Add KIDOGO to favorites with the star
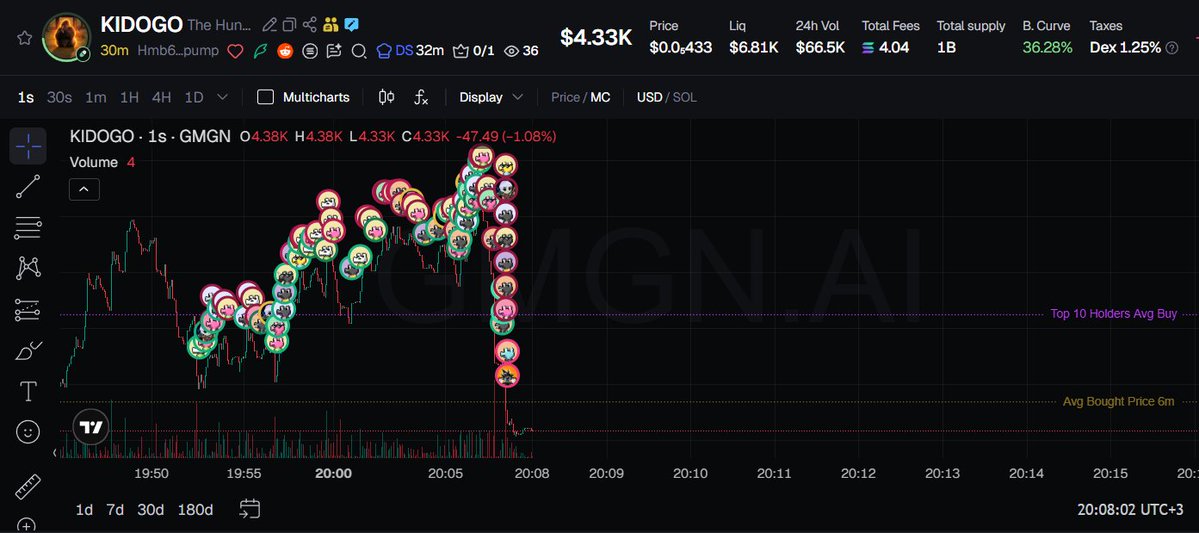 pos(24,37)
